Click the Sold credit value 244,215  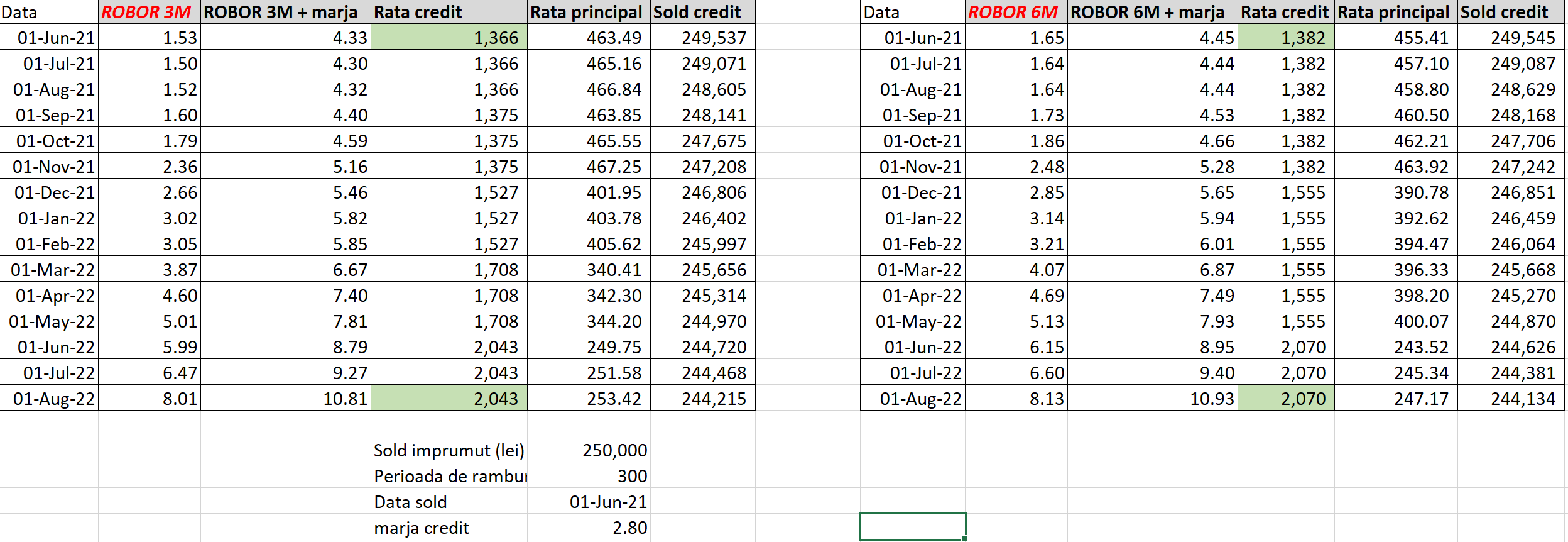[702, 399]
